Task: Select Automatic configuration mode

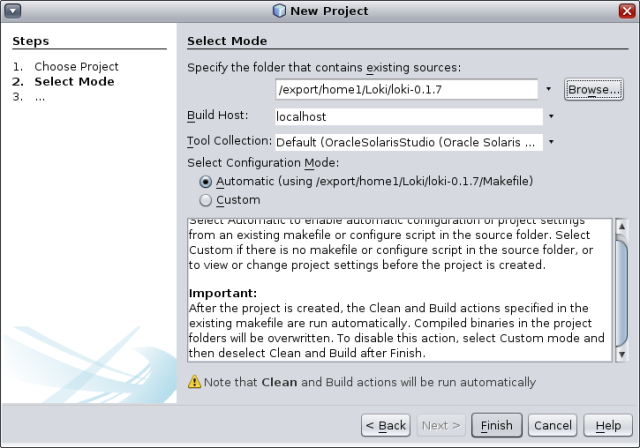Action: tap(206, 181)
